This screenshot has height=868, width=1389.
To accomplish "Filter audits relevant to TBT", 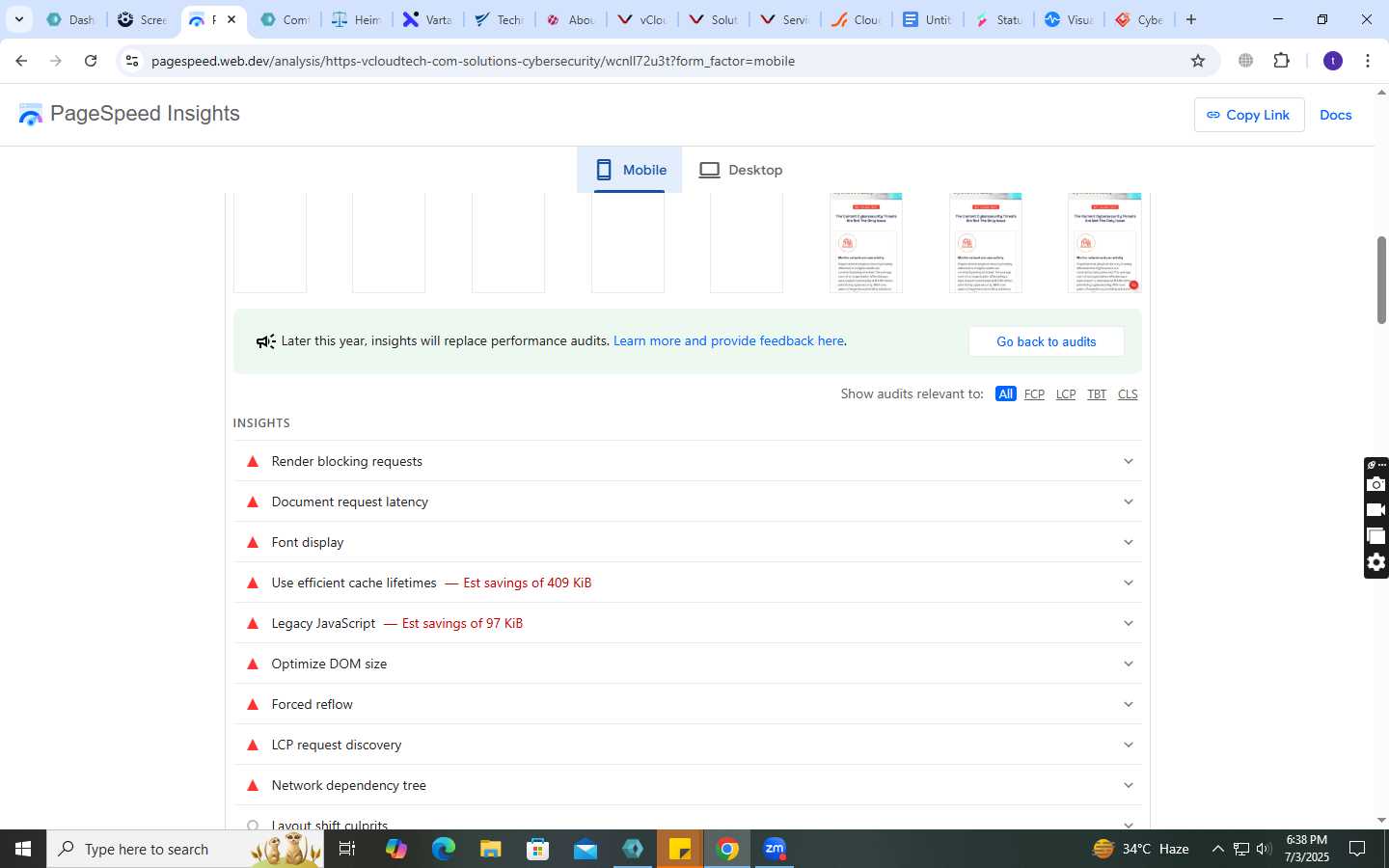I will coord(1097,393).
